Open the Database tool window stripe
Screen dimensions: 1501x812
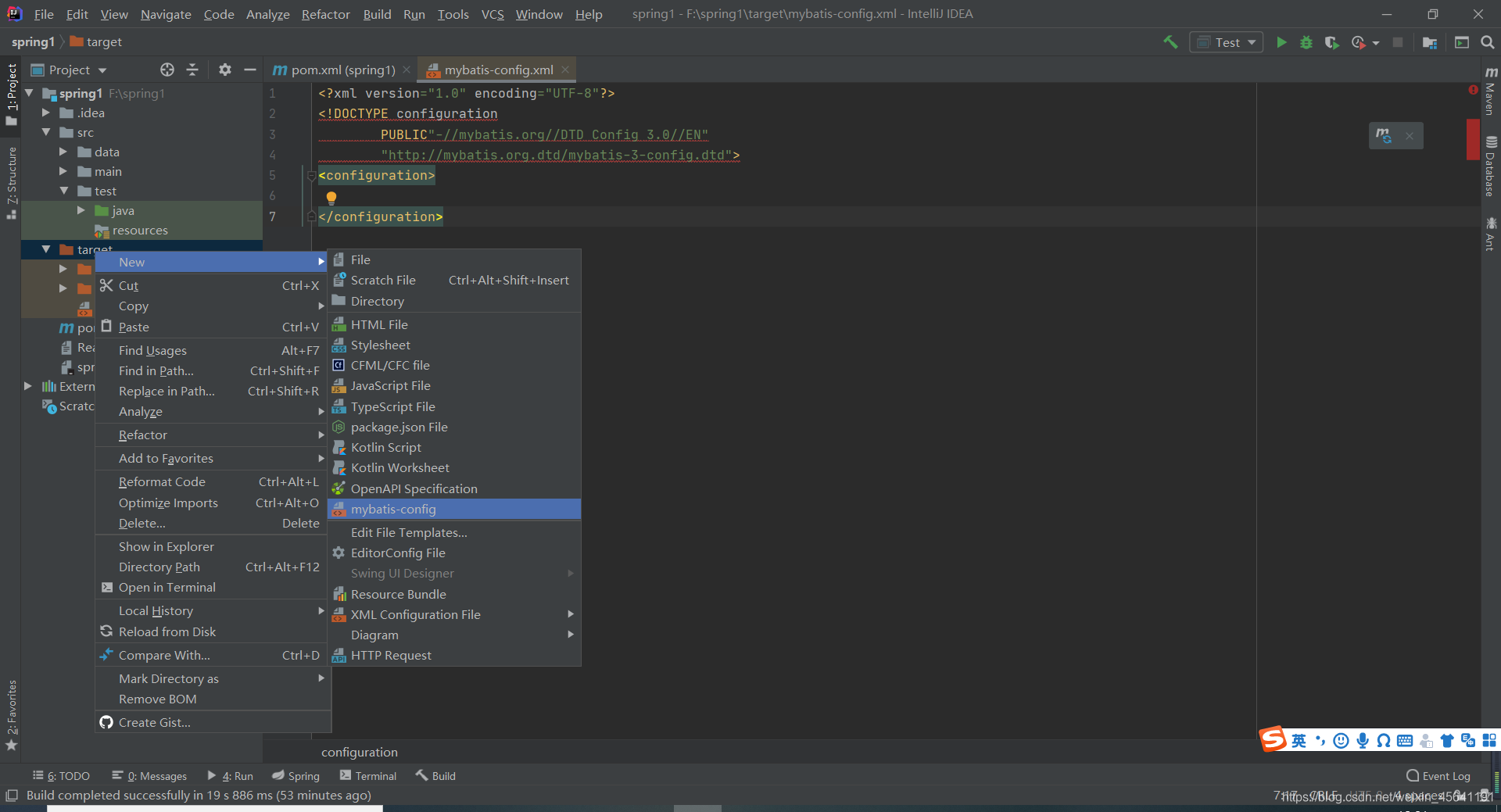pyautogui.click(x=1491, y=166)
